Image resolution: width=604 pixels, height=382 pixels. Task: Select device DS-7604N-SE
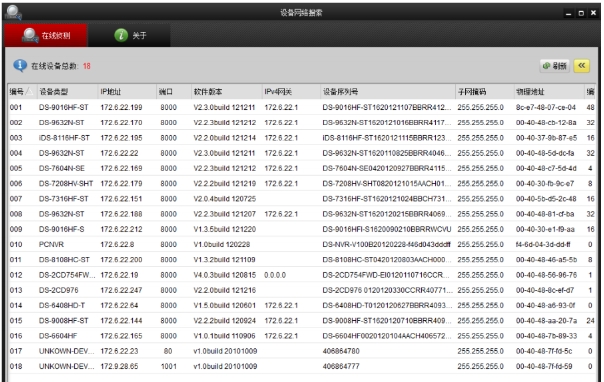coord(62,168)
